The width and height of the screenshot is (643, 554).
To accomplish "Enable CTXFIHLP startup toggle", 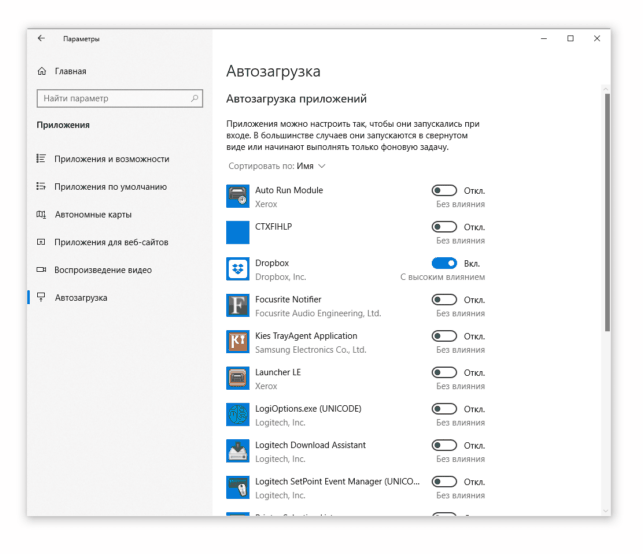I will point(444,227).
